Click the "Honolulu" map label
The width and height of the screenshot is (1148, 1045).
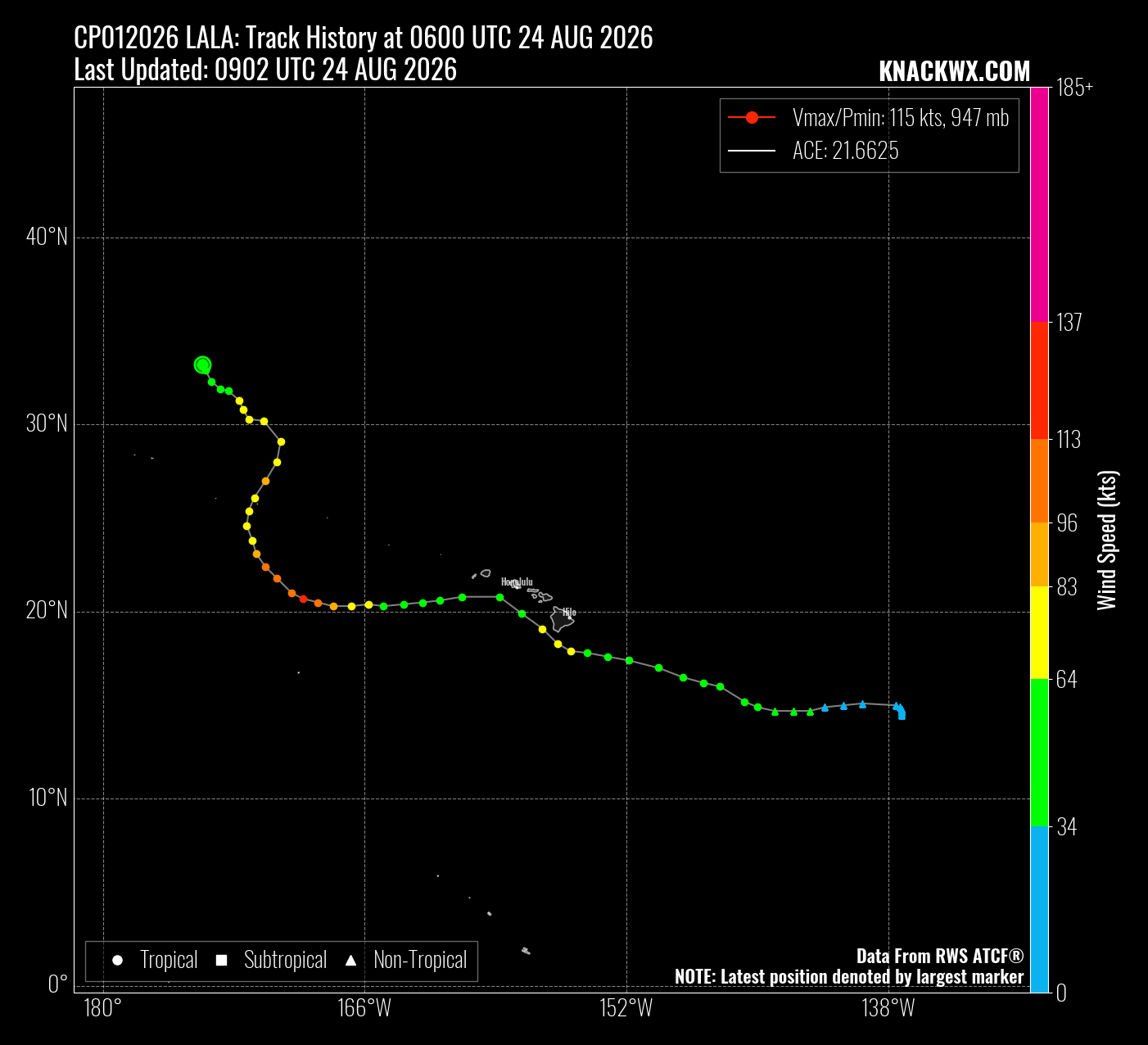[x=517, y=582]
